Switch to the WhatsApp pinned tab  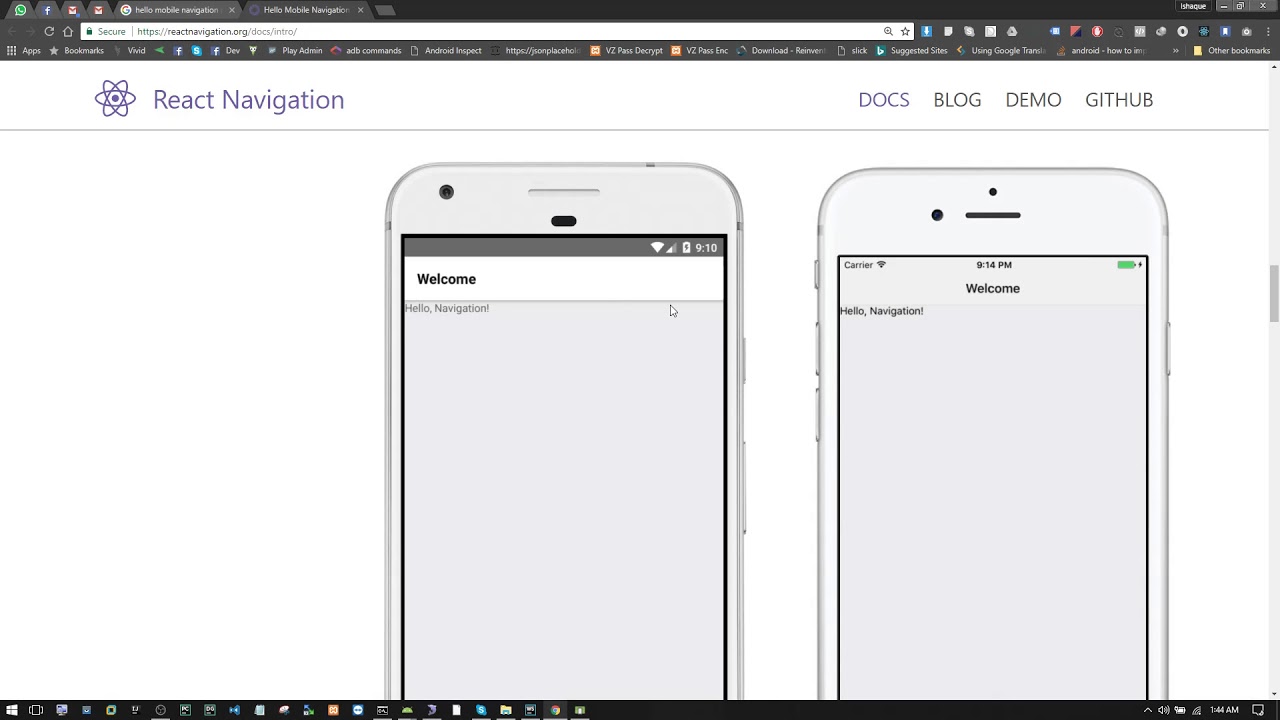20,10
